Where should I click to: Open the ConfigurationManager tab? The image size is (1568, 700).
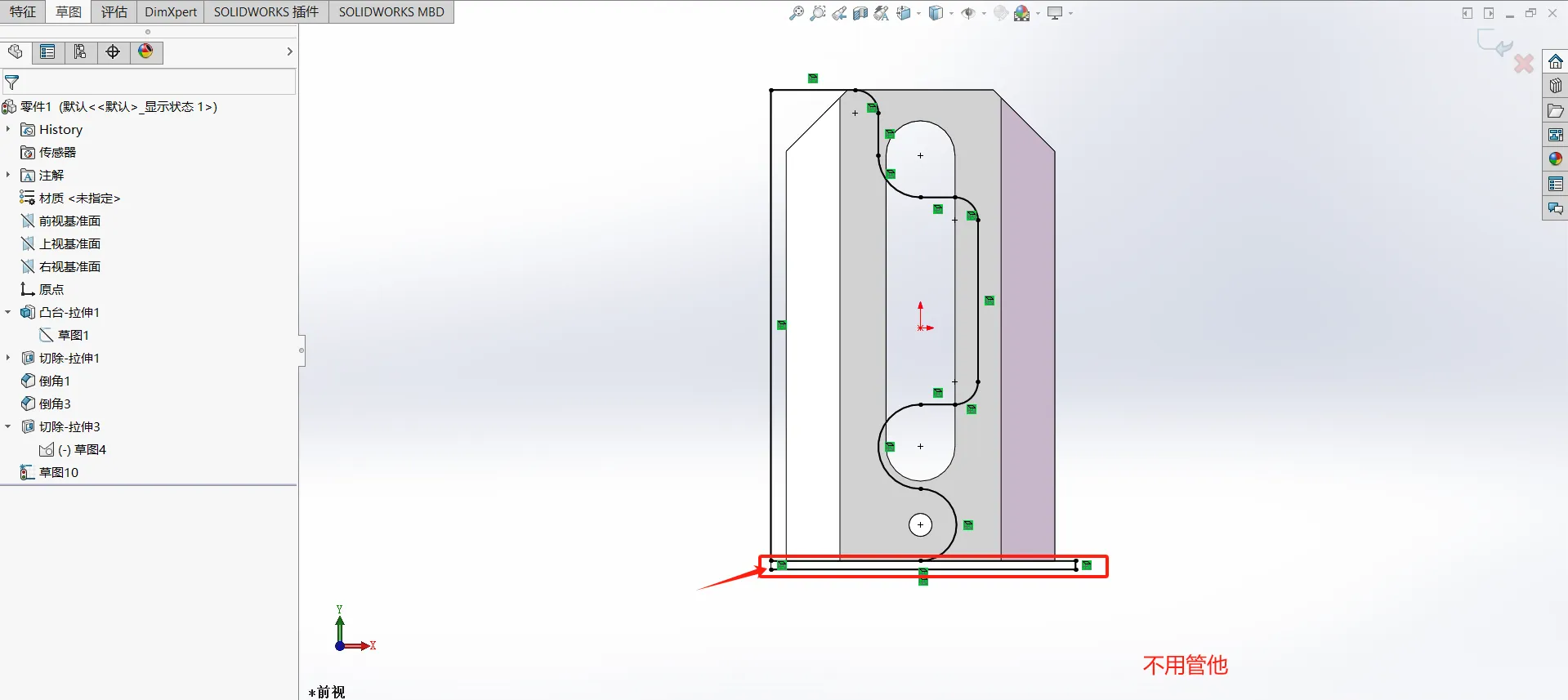coord(81,52)
